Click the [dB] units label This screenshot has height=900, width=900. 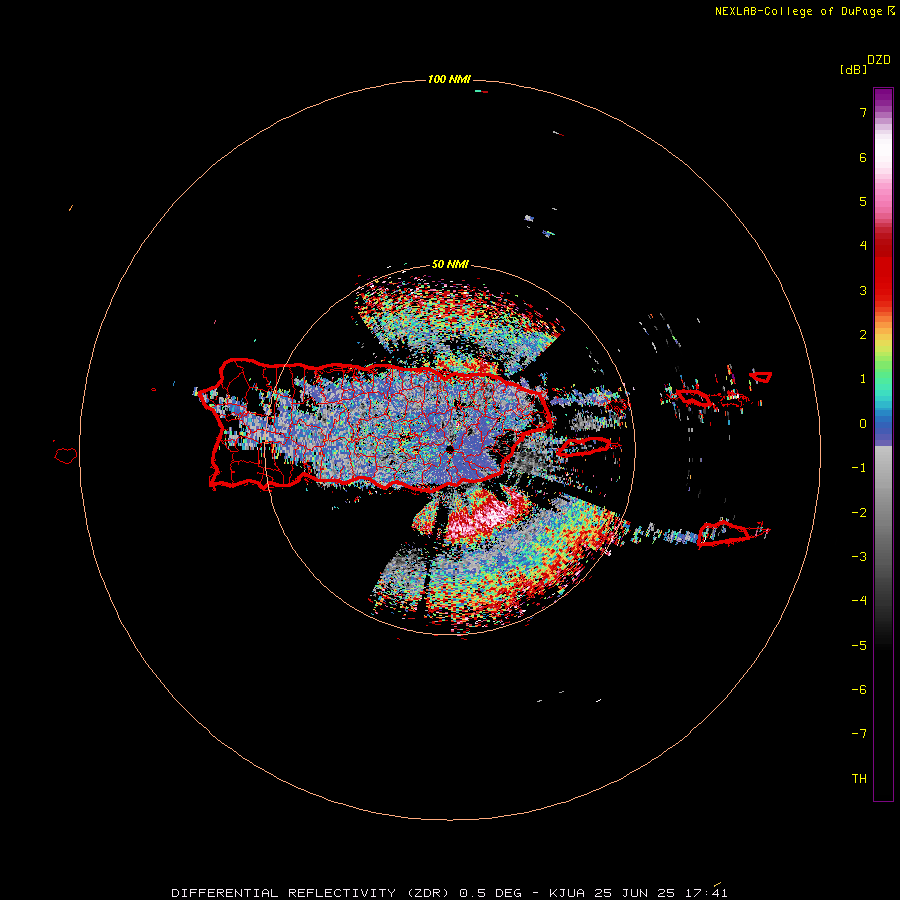[853, 69]
